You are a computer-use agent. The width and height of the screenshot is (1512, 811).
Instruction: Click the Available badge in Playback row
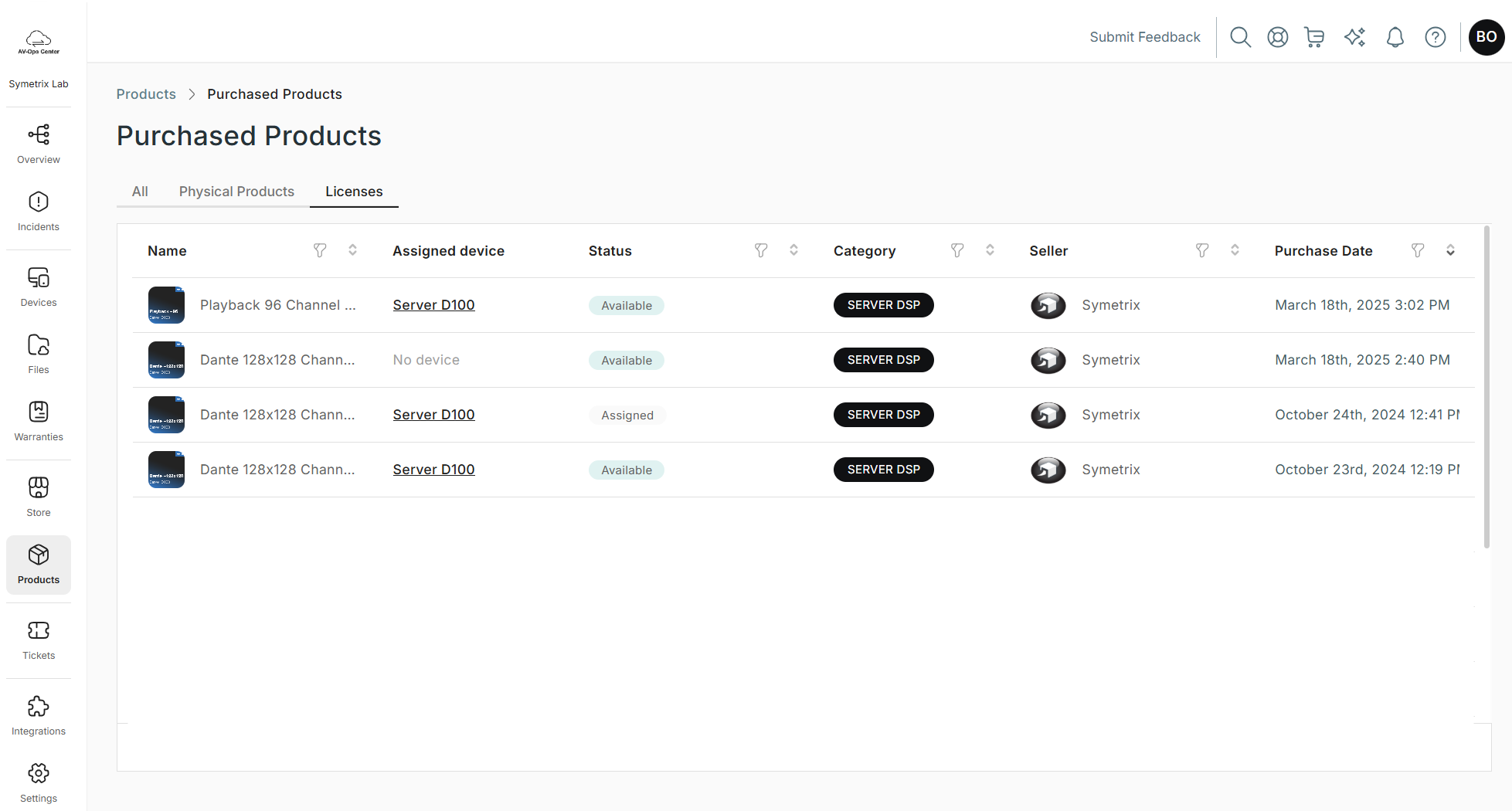click(627, 306)
